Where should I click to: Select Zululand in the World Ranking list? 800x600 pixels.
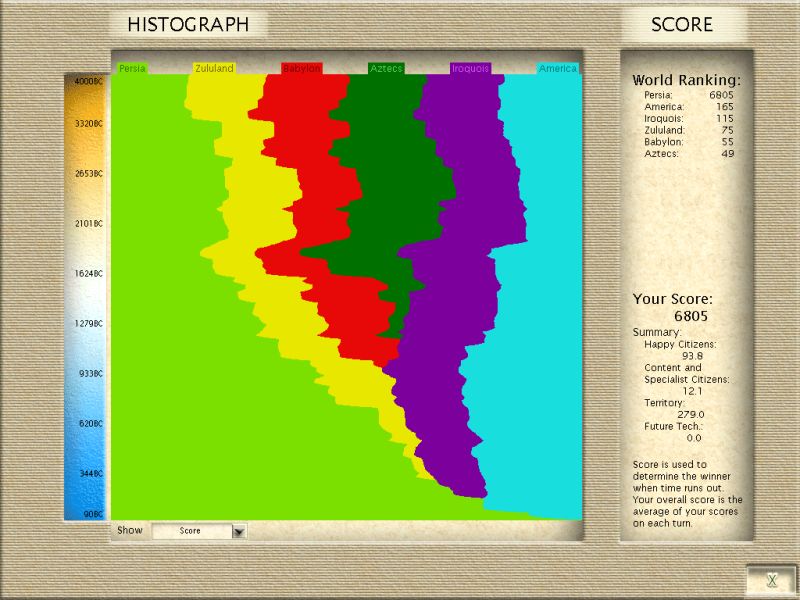point(664,130)
